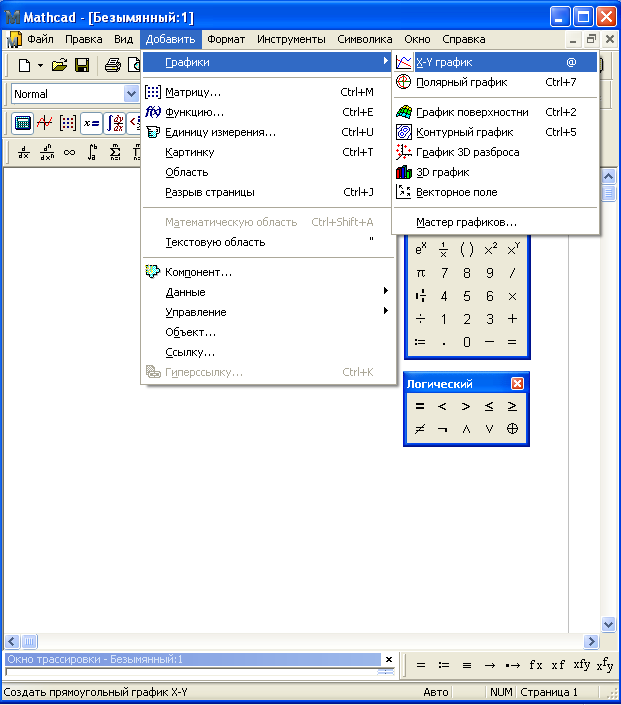
Task: Open the Matrix palette toolbar button
Action: pos(67,123)
